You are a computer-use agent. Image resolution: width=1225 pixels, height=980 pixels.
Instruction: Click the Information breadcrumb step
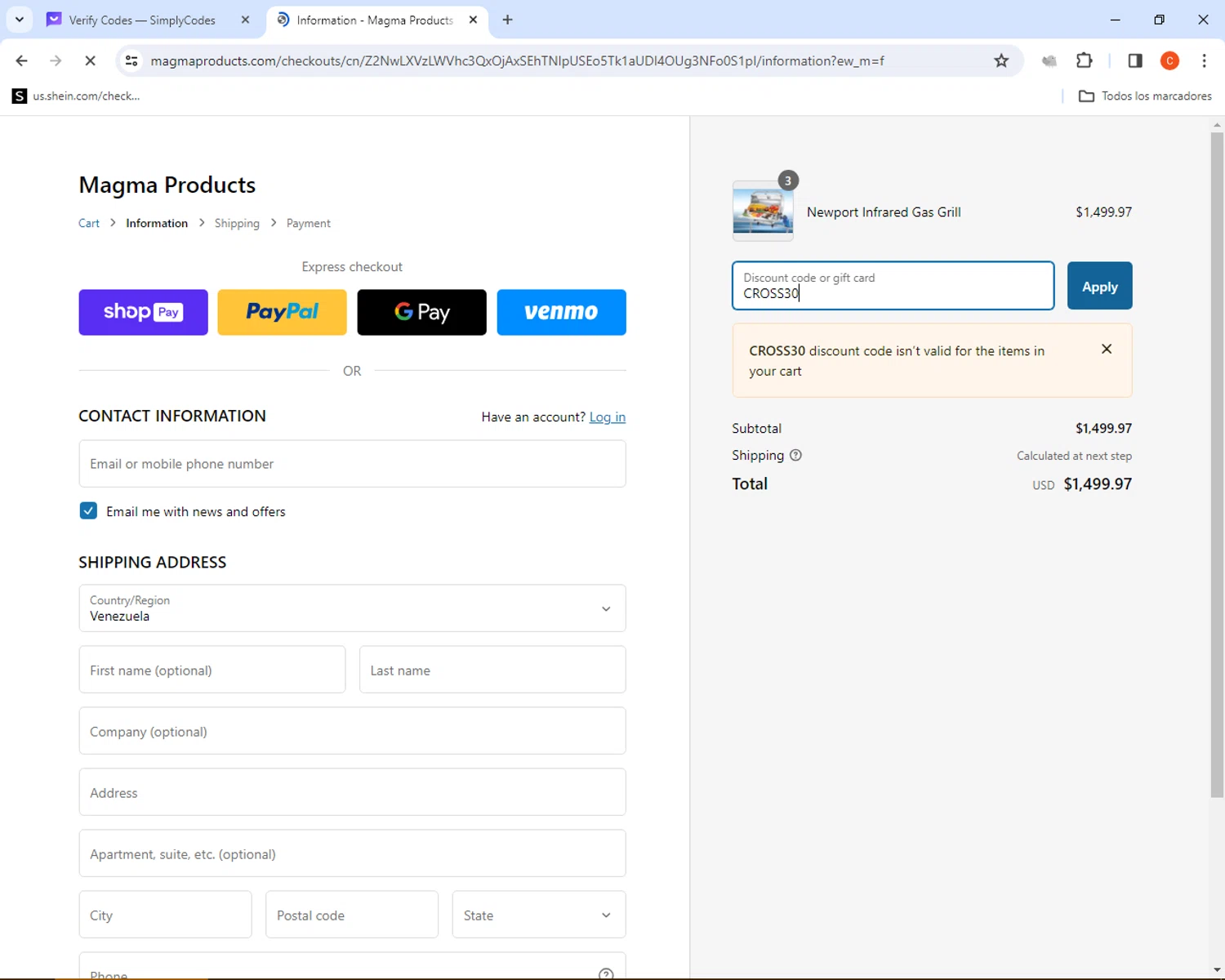[x=157, y=223]
